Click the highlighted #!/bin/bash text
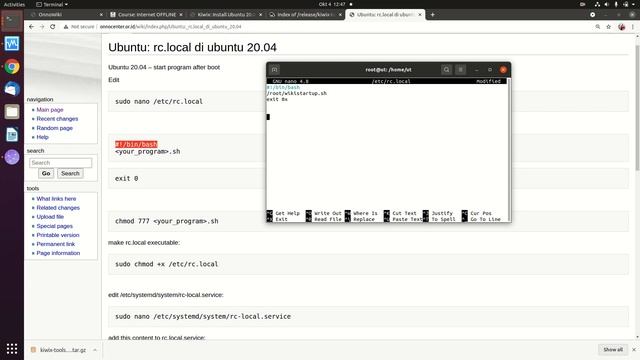Image resolution: width=640 pixels, height=360 pixels. coord(136,144)
